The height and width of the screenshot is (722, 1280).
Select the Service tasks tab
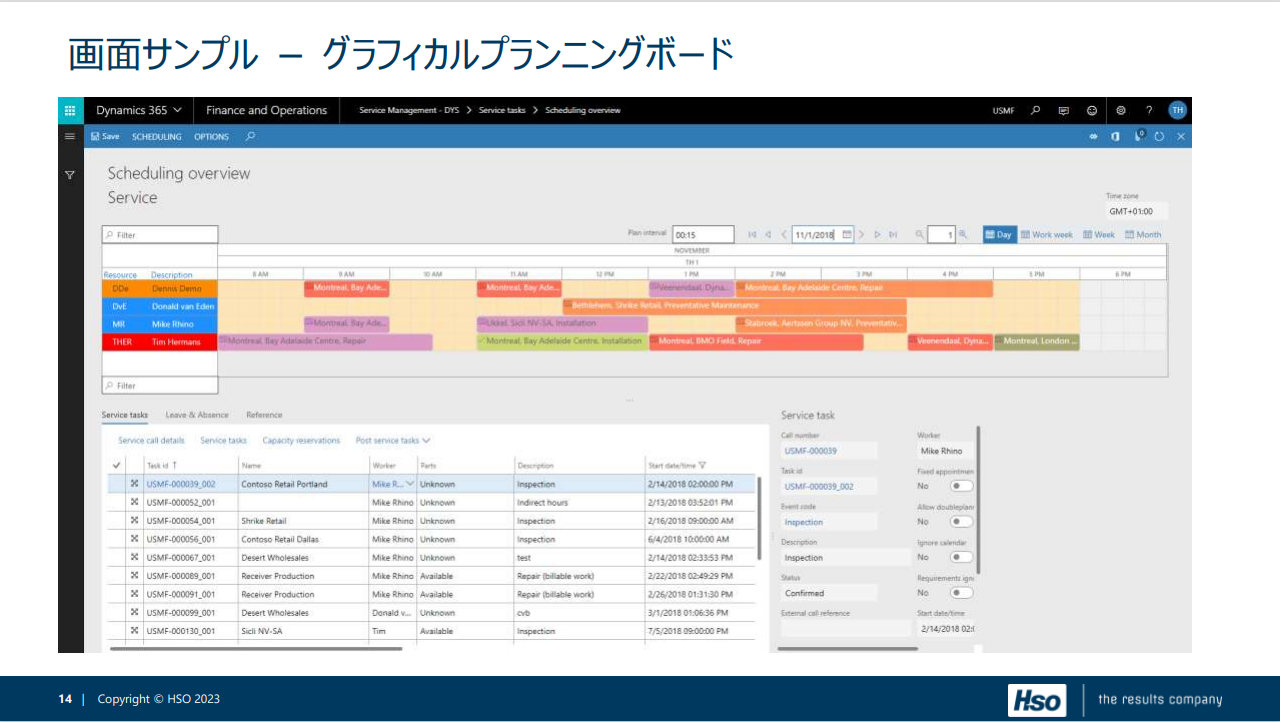click(x=125, y=415)
